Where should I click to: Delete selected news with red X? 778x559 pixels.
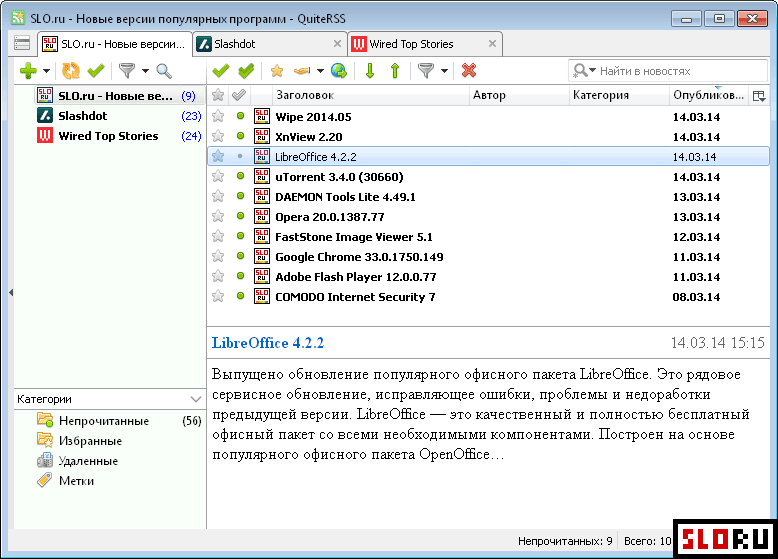pyautogui.click(x=469, y=71)
